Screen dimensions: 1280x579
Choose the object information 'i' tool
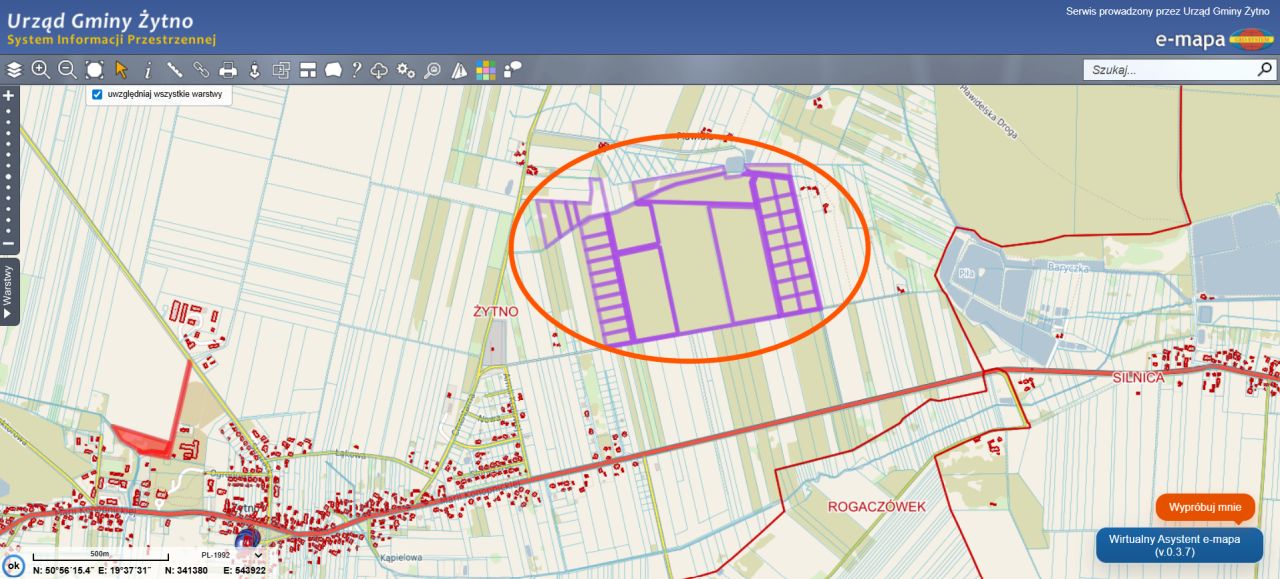148,70
